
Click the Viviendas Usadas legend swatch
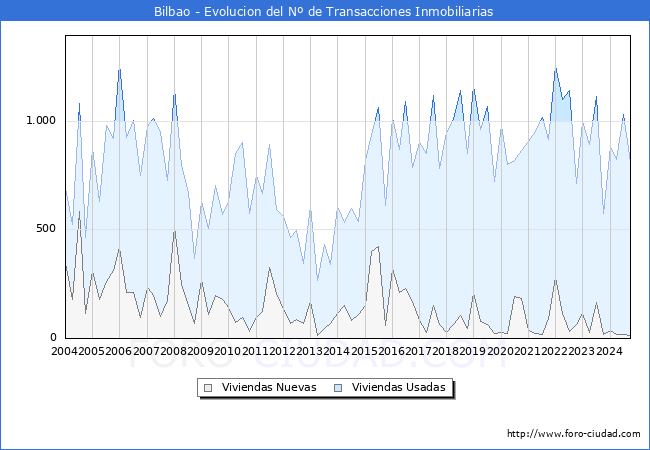pos(338,388)
